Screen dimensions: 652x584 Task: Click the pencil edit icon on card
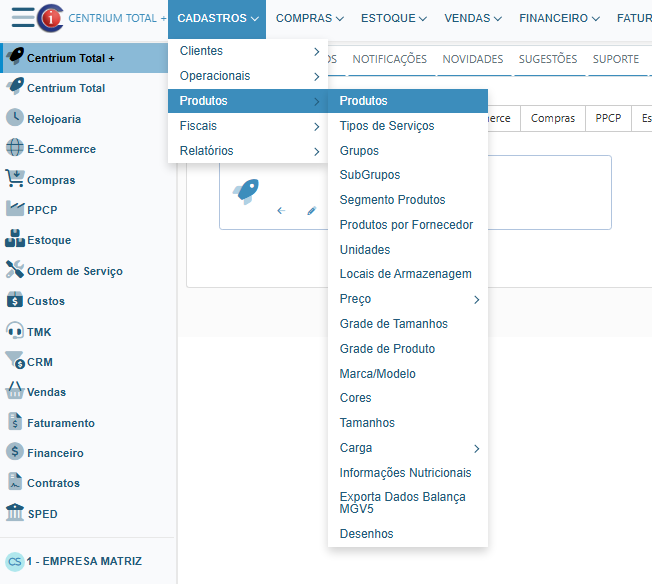311,211
